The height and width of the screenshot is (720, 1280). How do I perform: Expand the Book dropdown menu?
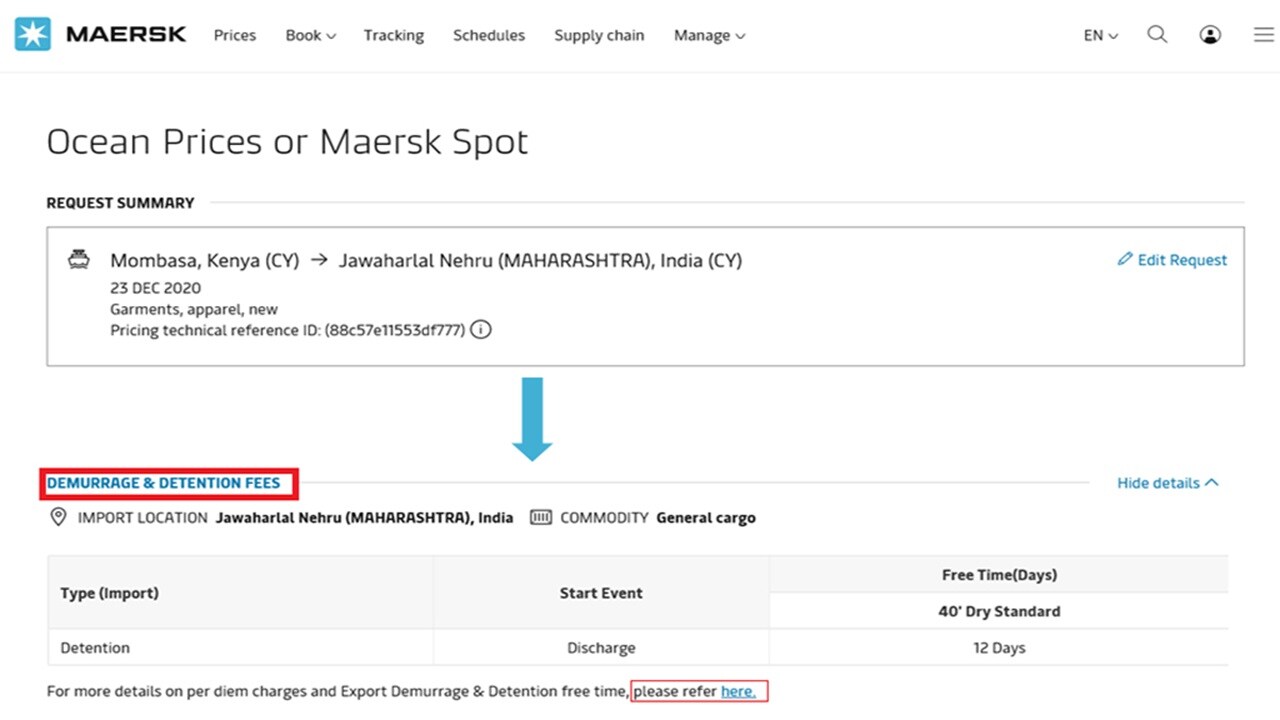click(310, 35)
